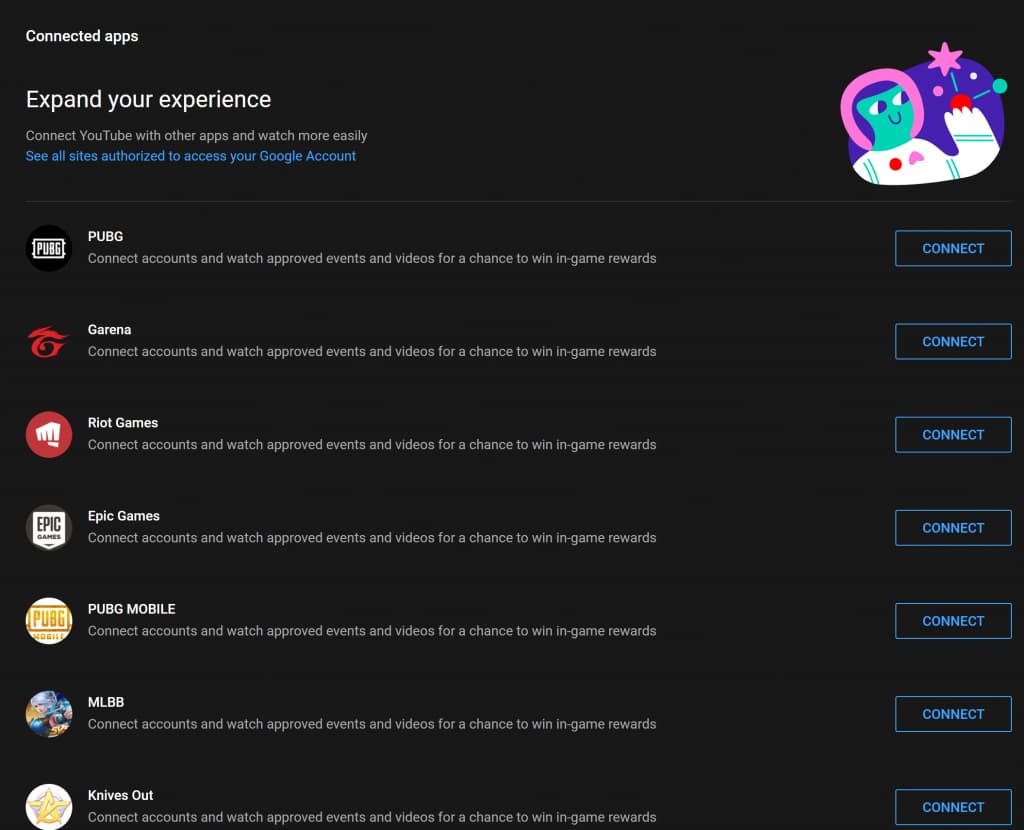Open sites authorized to access Google Account link
1024x830 pixels.
(191, 156)
